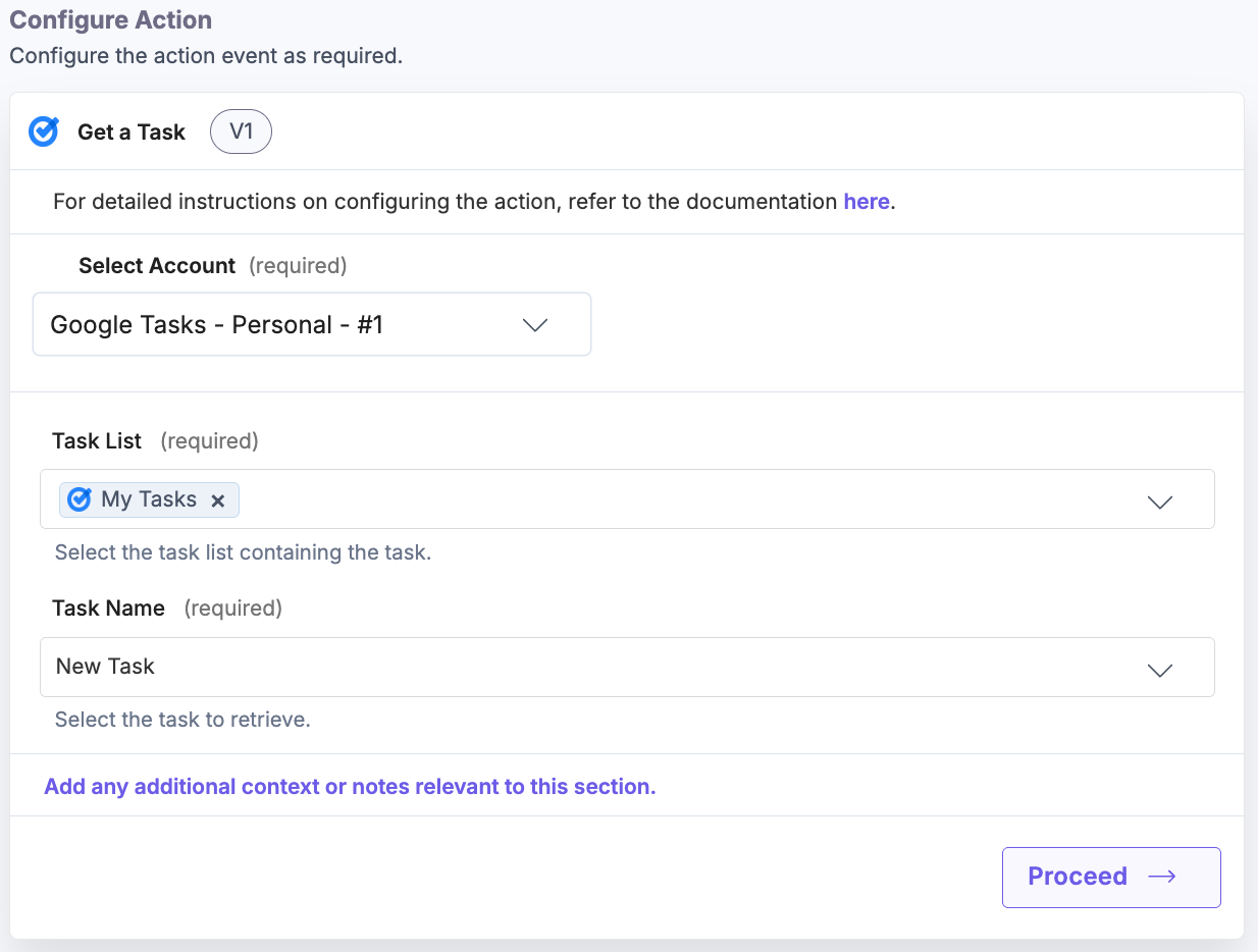This screenshot has height=952, width=1258.
Task: Click the 'Task Name' field label
Action: pyautogui.click(x=109, y=608)
